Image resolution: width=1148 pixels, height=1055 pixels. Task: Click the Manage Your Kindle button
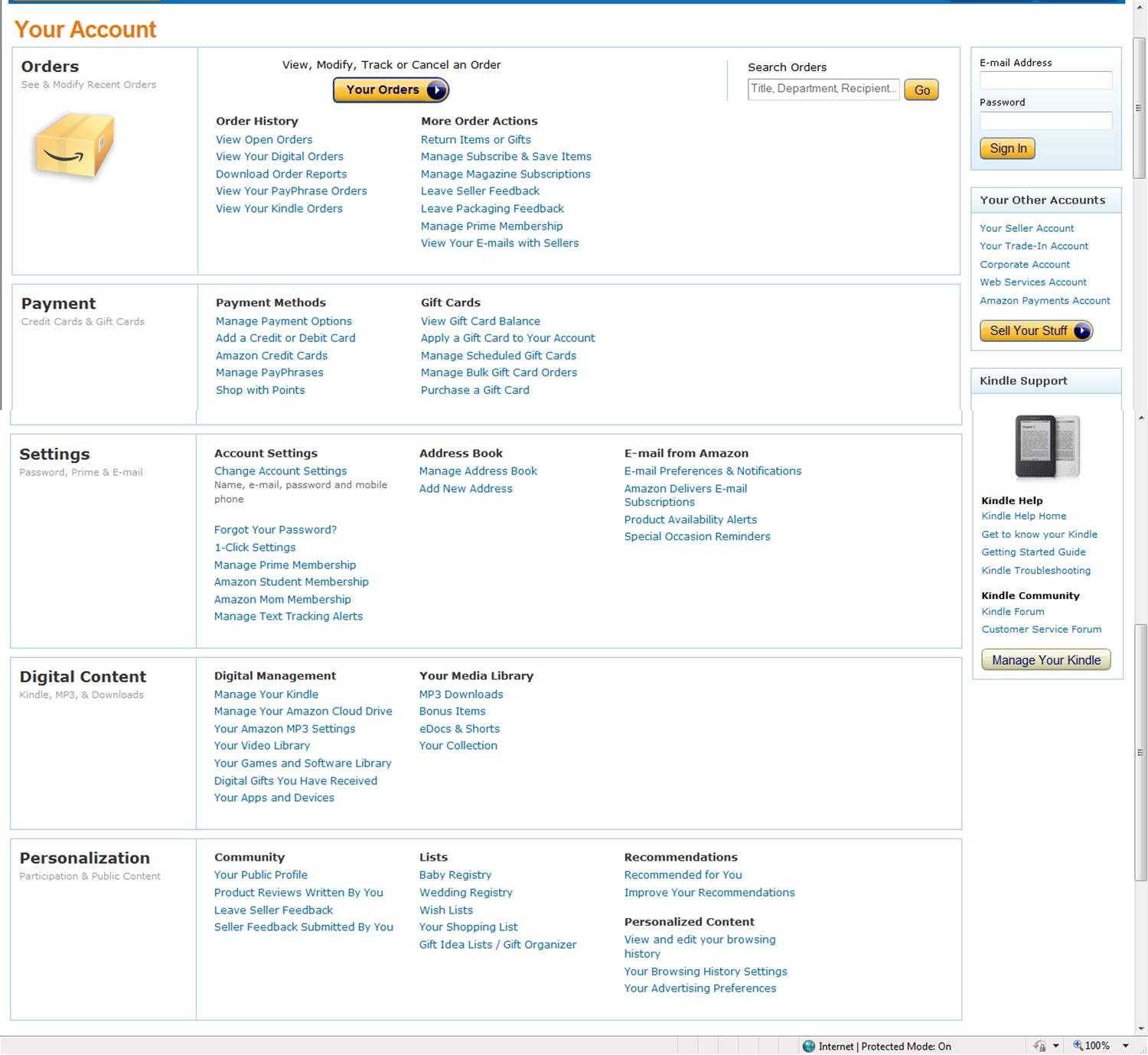pyautogui.click(x=1045, y=660)
